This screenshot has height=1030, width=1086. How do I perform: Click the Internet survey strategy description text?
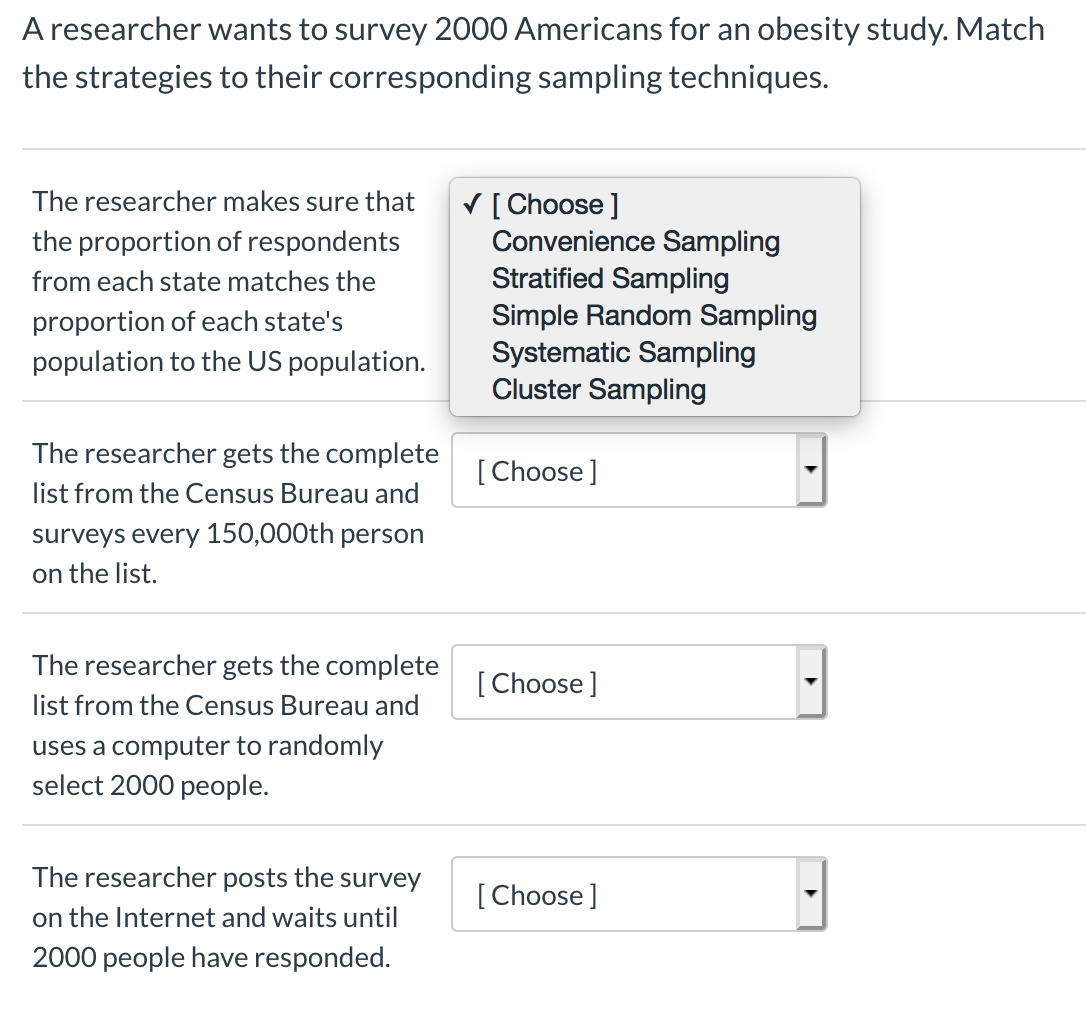tap(226, 917)
